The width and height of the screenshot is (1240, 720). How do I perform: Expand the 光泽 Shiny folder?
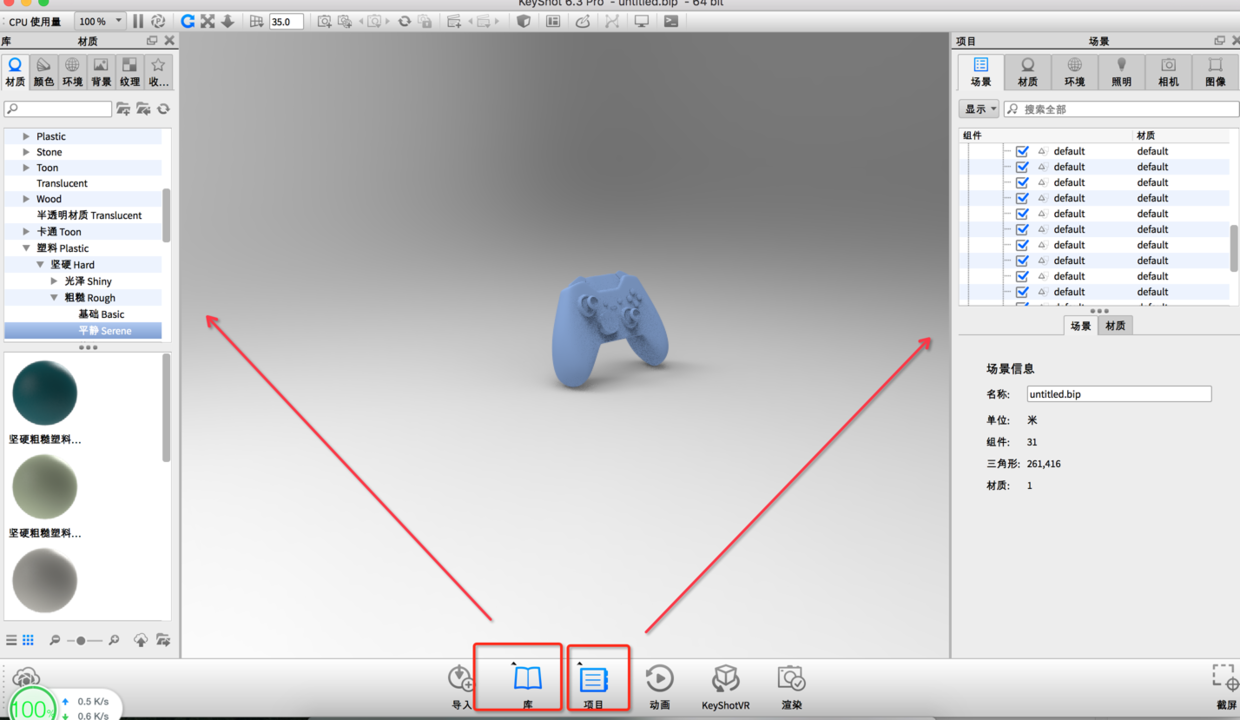54,281
